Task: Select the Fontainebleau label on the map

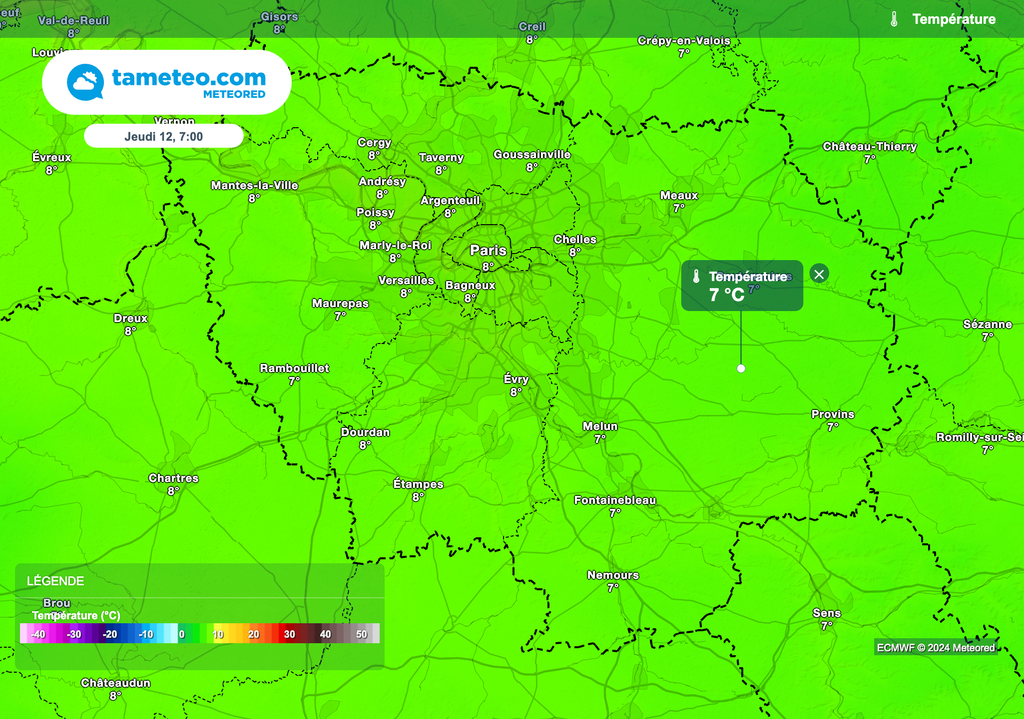Action: pyautogui.click(x=615, y=500)
